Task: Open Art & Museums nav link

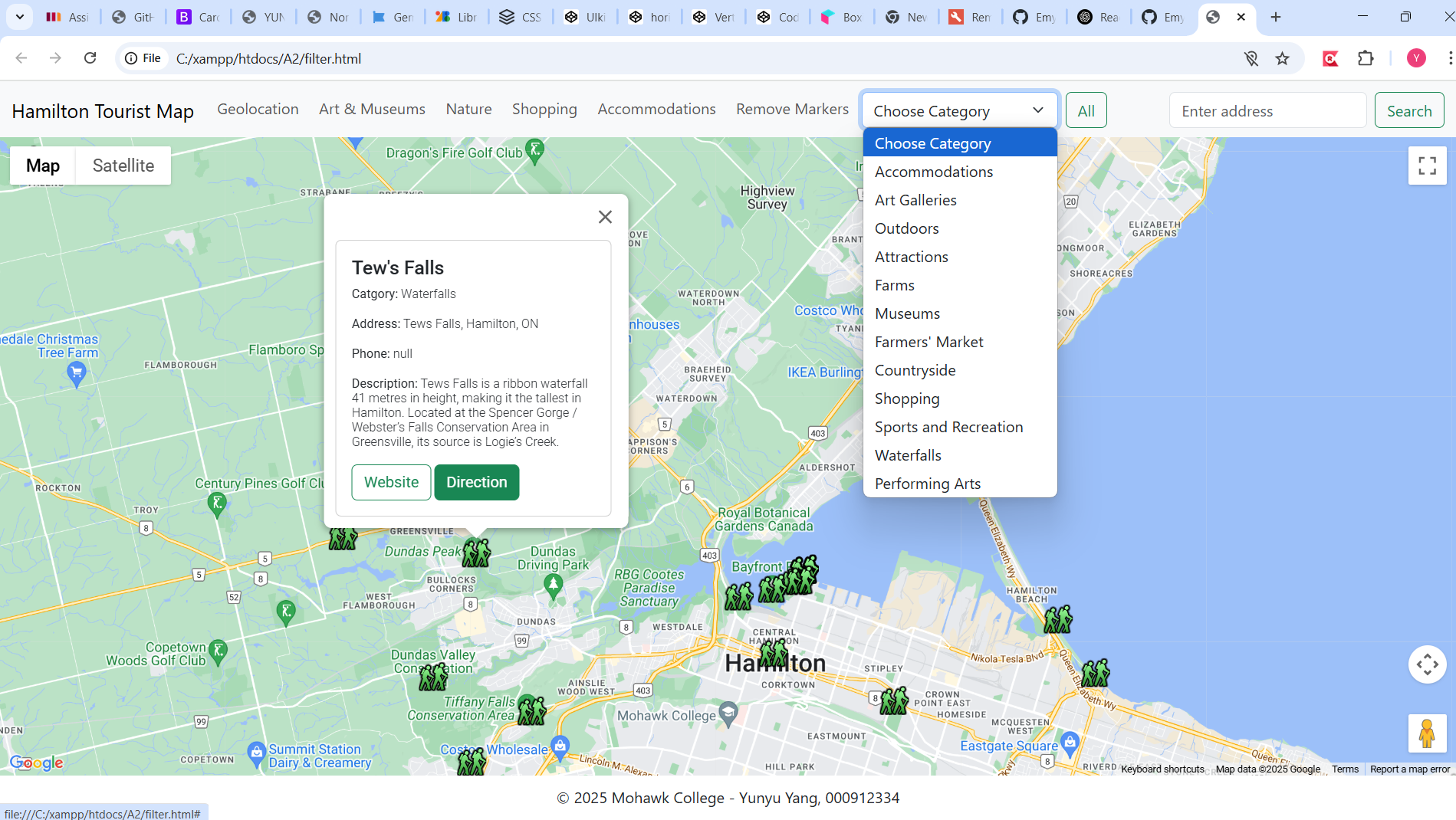Action: [x=372, y=109]
